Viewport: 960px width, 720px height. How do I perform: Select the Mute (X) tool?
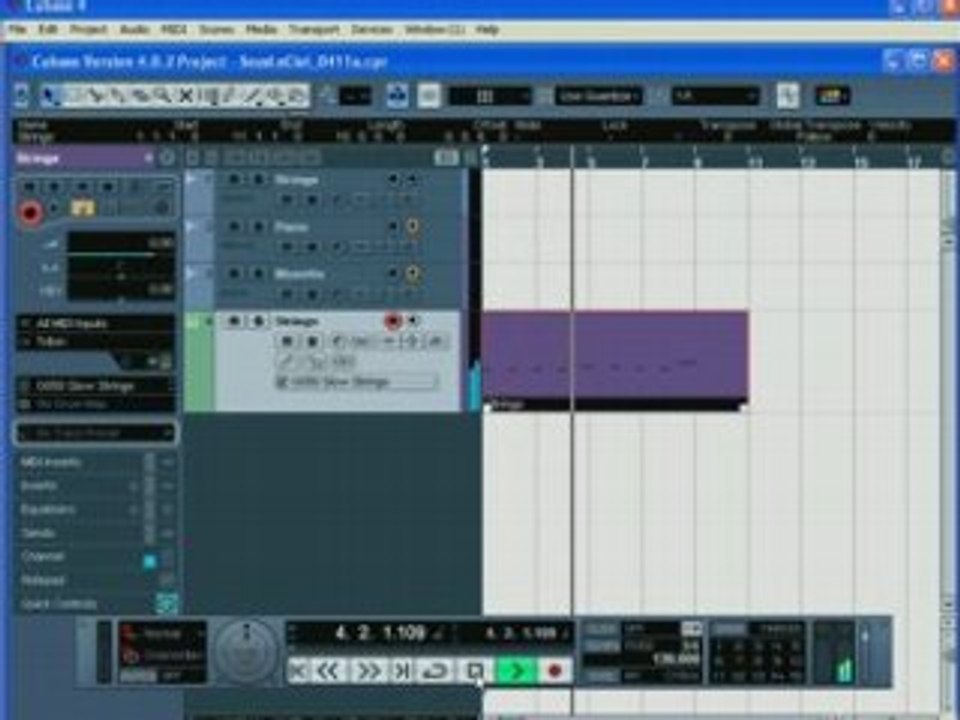tap(186, 96)
